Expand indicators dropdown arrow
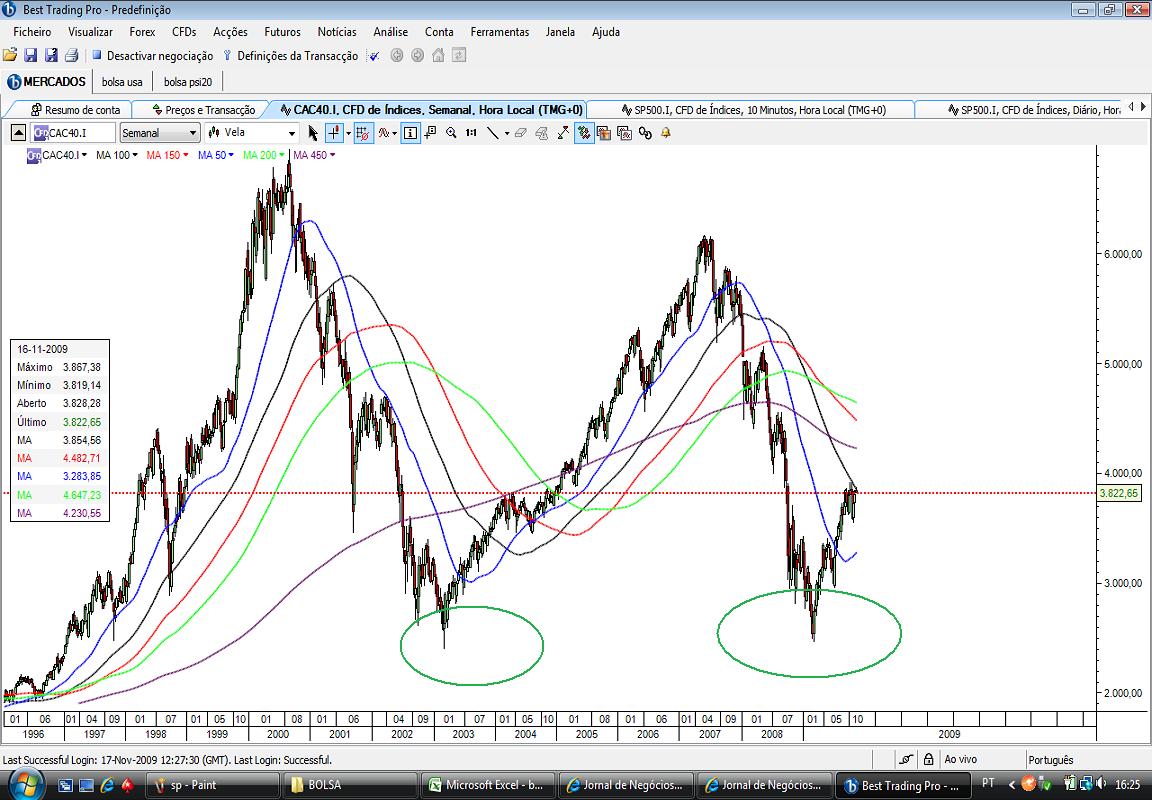The height and width of the screenshot is (800, 1152). click(395, 134)
